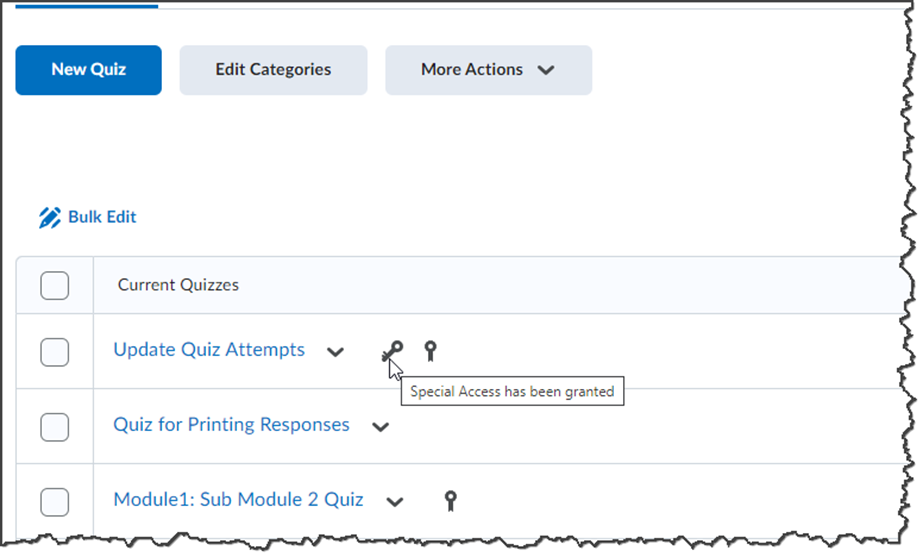Check the Update Quiz Attempts checkbox
This screenshot has width=923, height=557.
(x=55, y=352)
